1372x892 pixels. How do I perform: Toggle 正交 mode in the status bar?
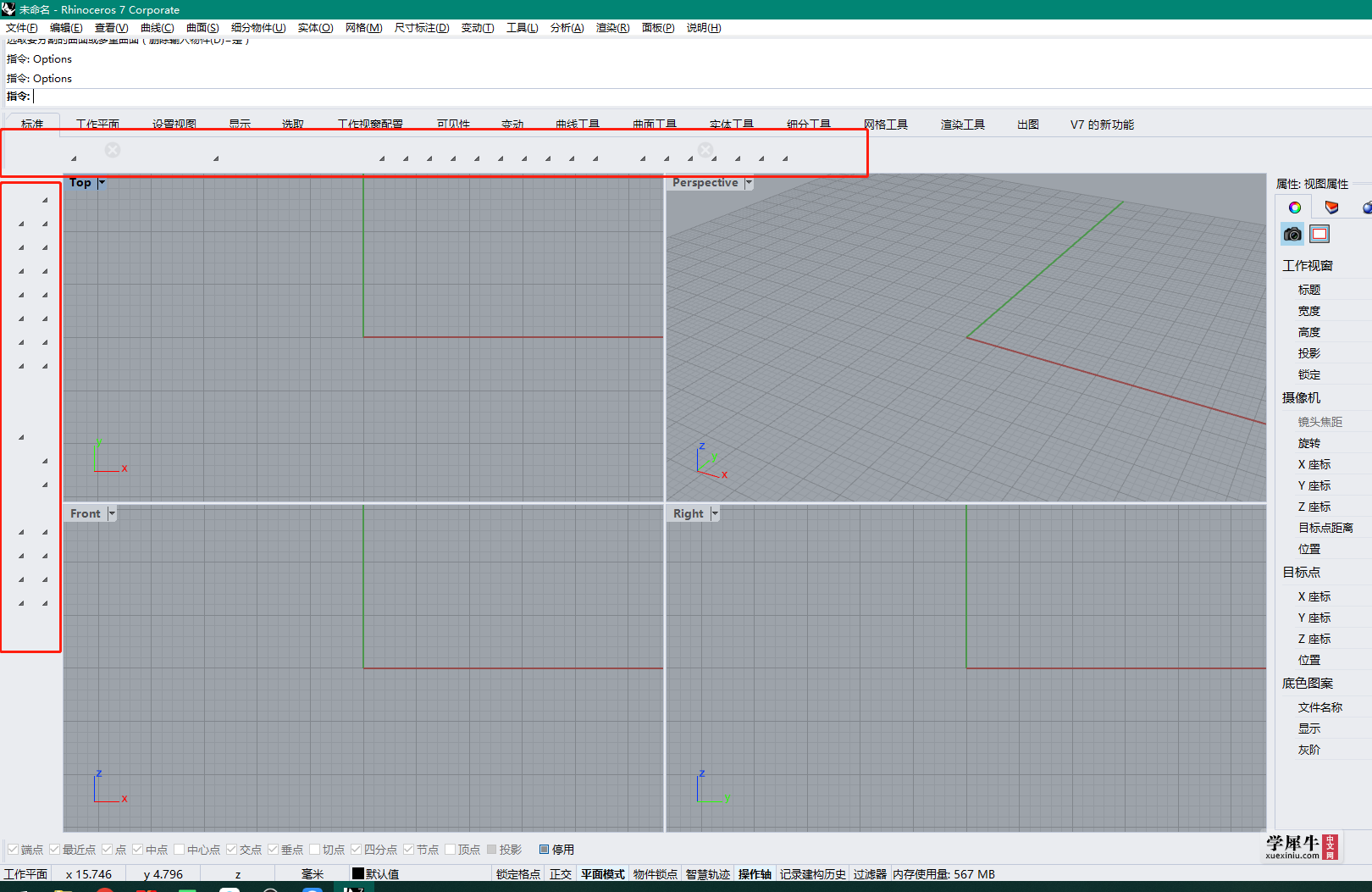click(x=561, y=873)
